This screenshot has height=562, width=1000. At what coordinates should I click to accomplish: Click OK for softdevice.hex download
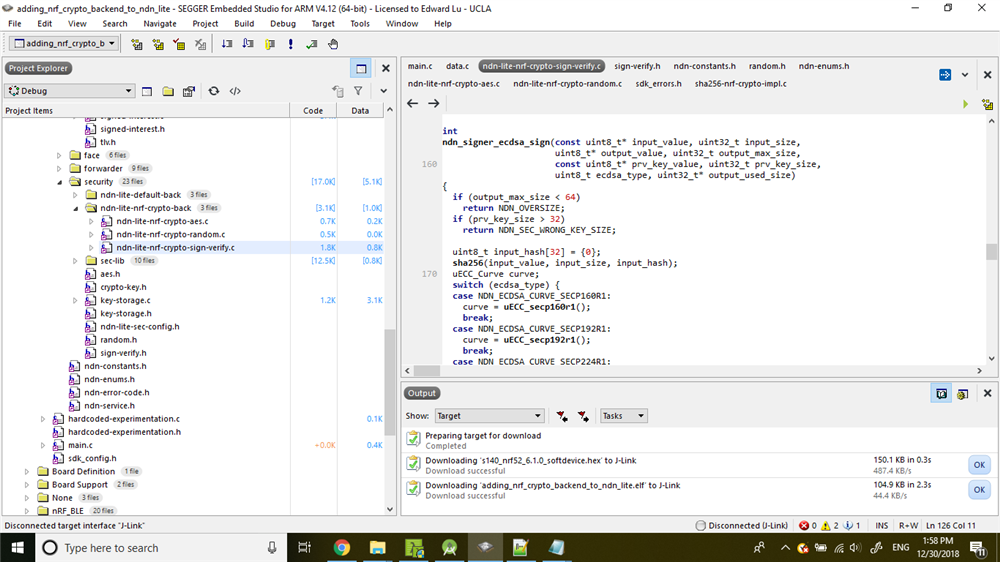979,465
